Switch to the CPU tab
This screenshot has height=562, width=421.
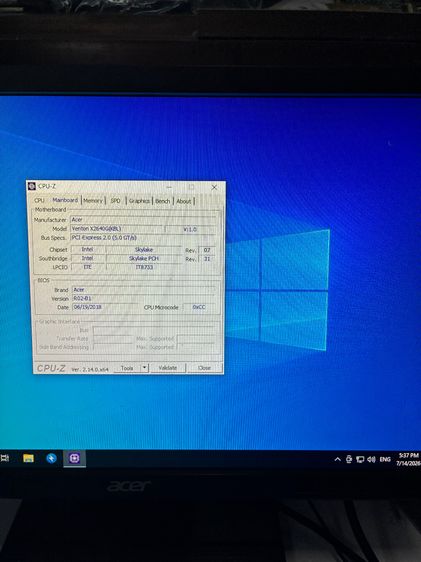point(39,200)
